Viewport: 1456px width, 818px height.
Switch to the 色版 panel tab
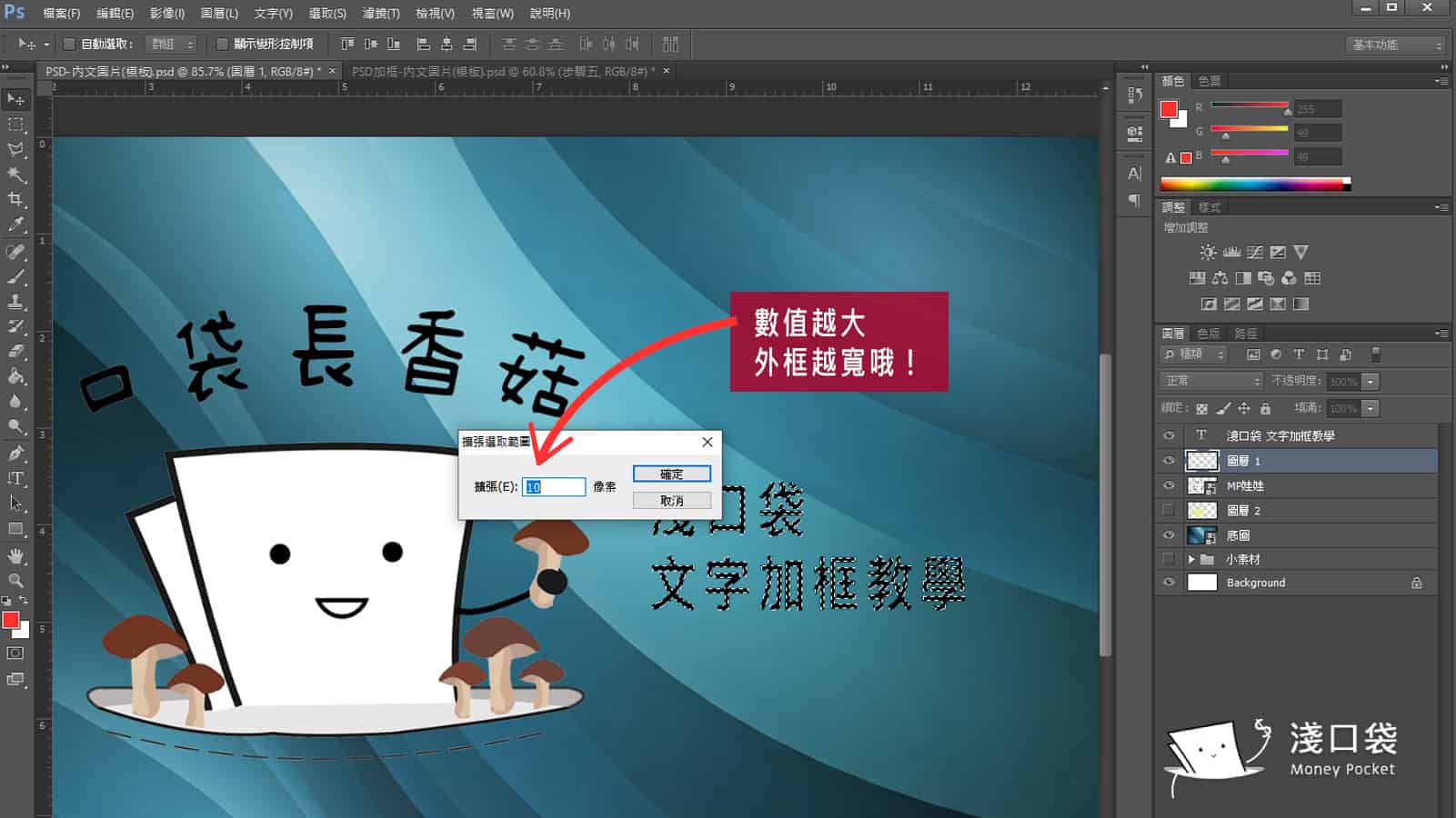coord(1207,334)
